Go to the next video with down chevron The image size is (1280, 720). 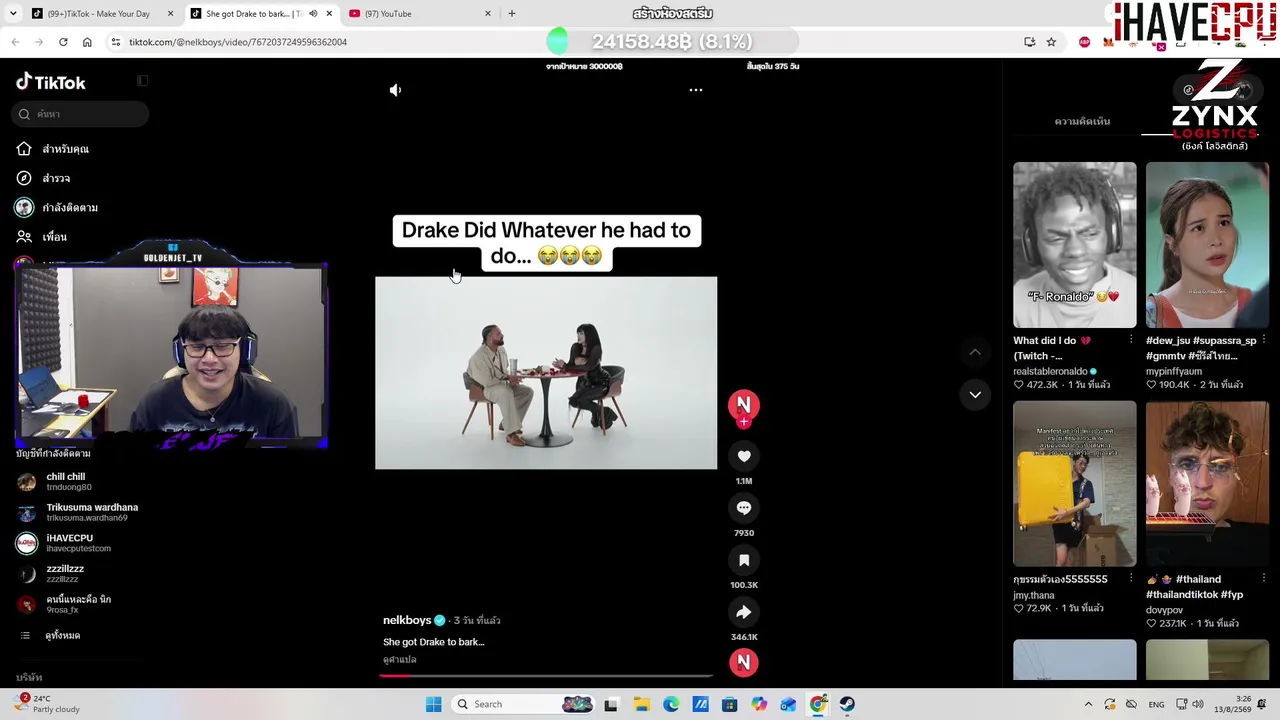[x=975, y=395]
